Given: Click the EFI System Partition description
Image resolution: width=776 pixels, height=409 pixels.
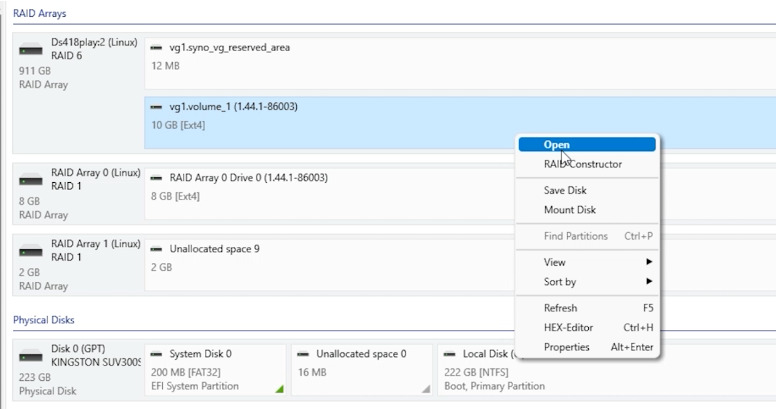Looking at the screenshot, I should [x=195, y=386].
